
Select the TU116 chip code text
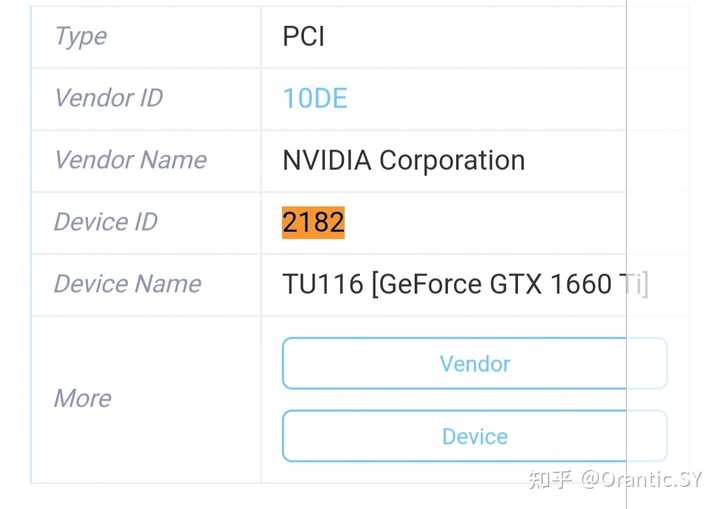[323, 284]
